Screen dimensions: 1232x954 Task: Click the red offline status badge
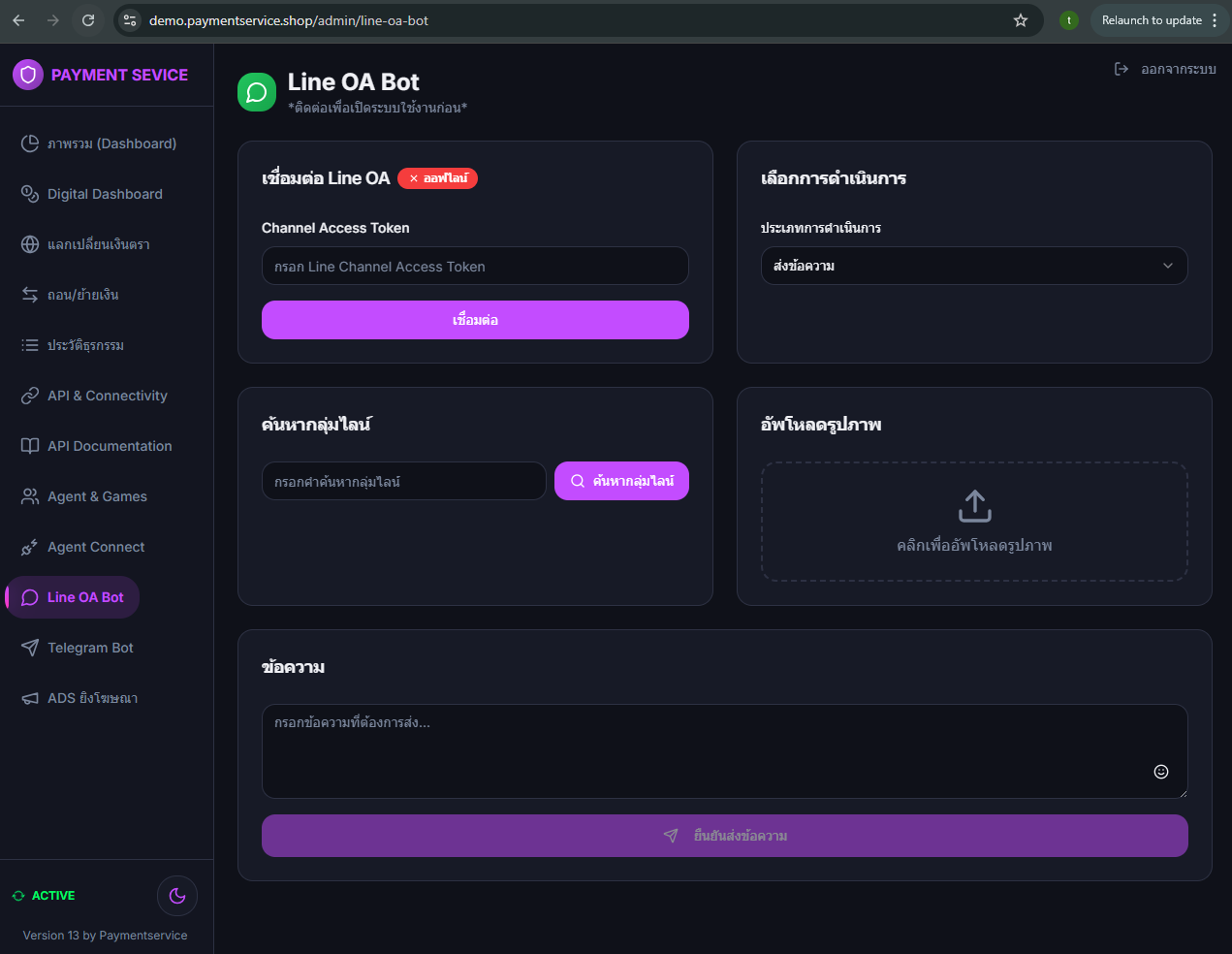(437, 178)
